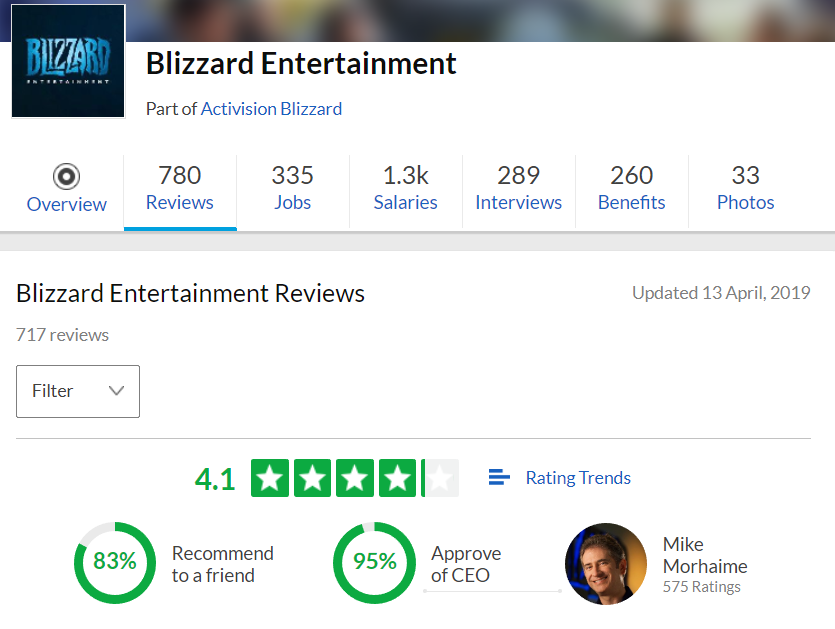The image size is (835, 629).
Task: Click the Blizzard Entertainment logo
Action: point(68,61)
